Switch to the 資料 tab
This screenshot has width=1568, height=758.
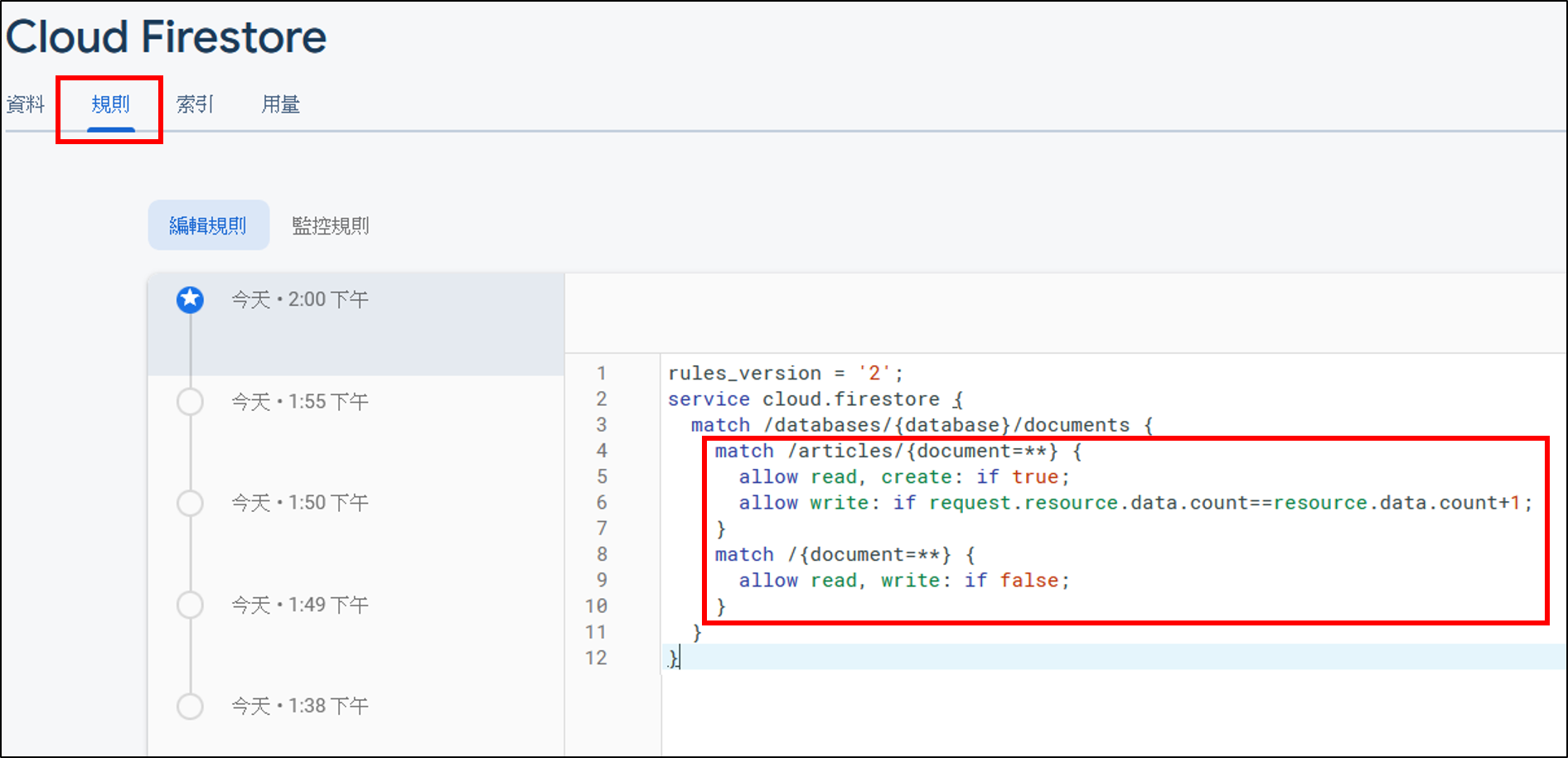click(25, 104)
